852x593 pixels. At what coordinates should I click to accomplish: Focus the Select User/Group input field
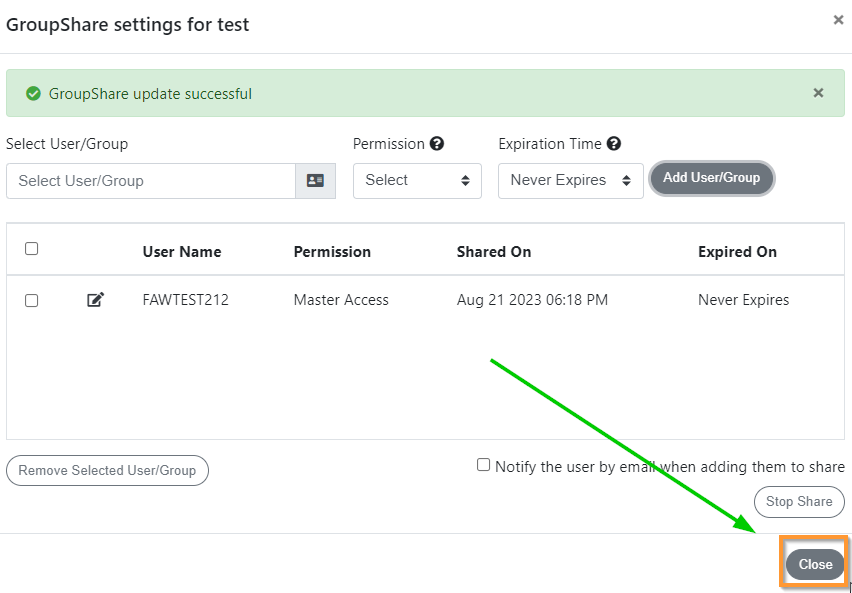151,180
